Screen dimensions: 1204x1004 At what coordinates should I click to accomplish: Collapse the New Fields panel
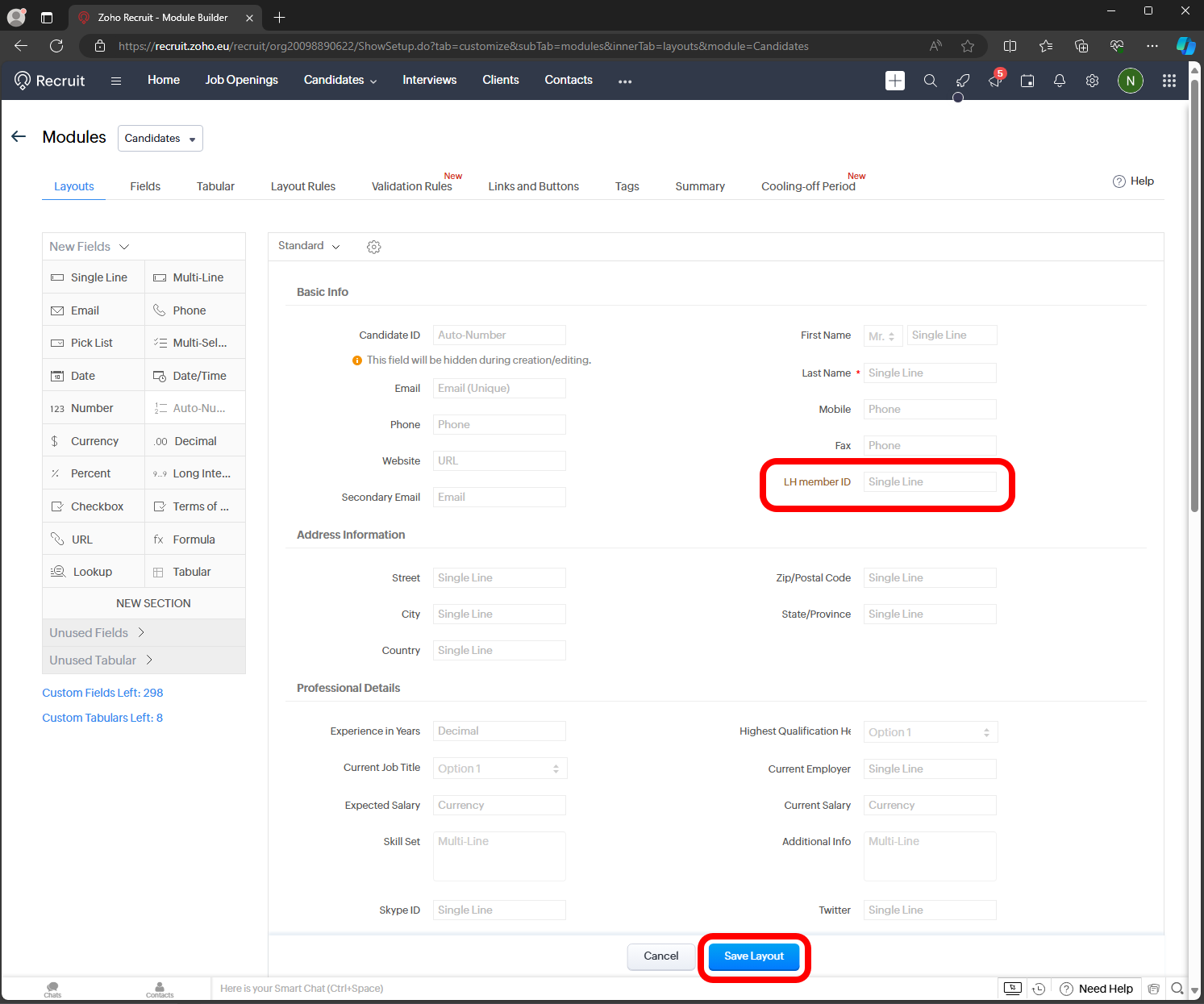(x=89, y=247)
